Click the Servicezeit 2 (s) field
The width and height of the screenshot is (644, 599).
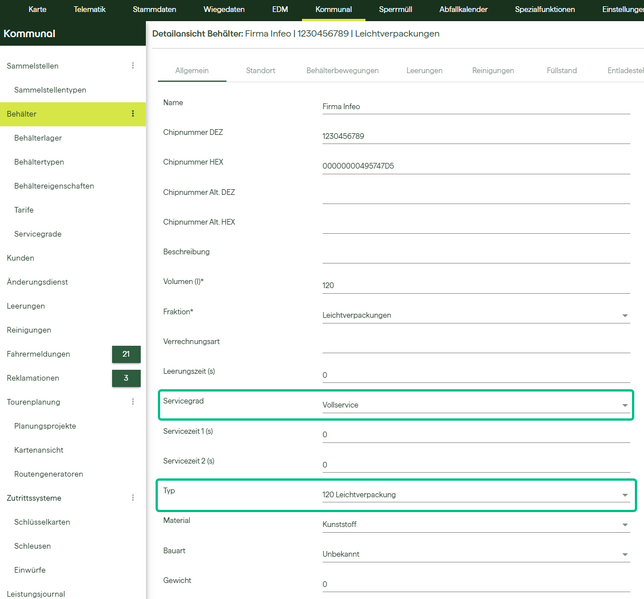point(476,465)
